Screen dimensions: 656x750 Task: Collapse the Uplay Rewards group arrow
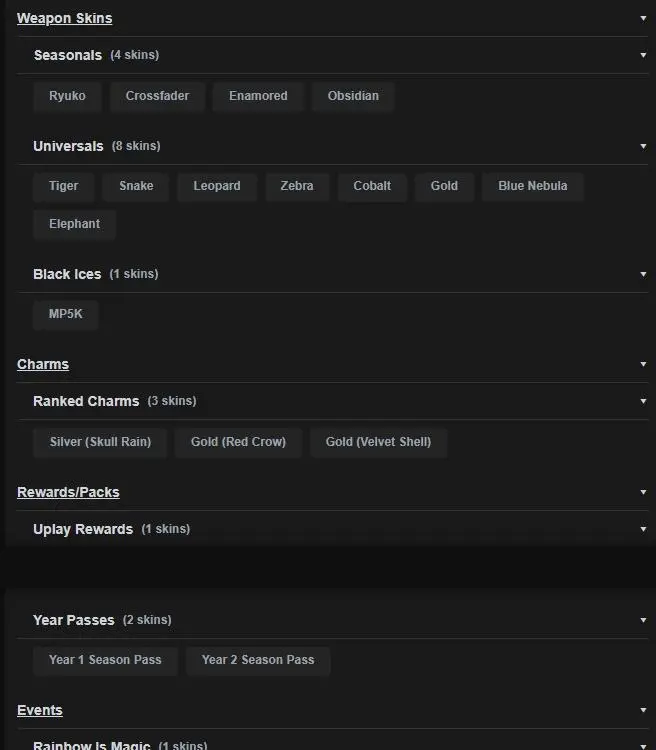tap(643, 529)
